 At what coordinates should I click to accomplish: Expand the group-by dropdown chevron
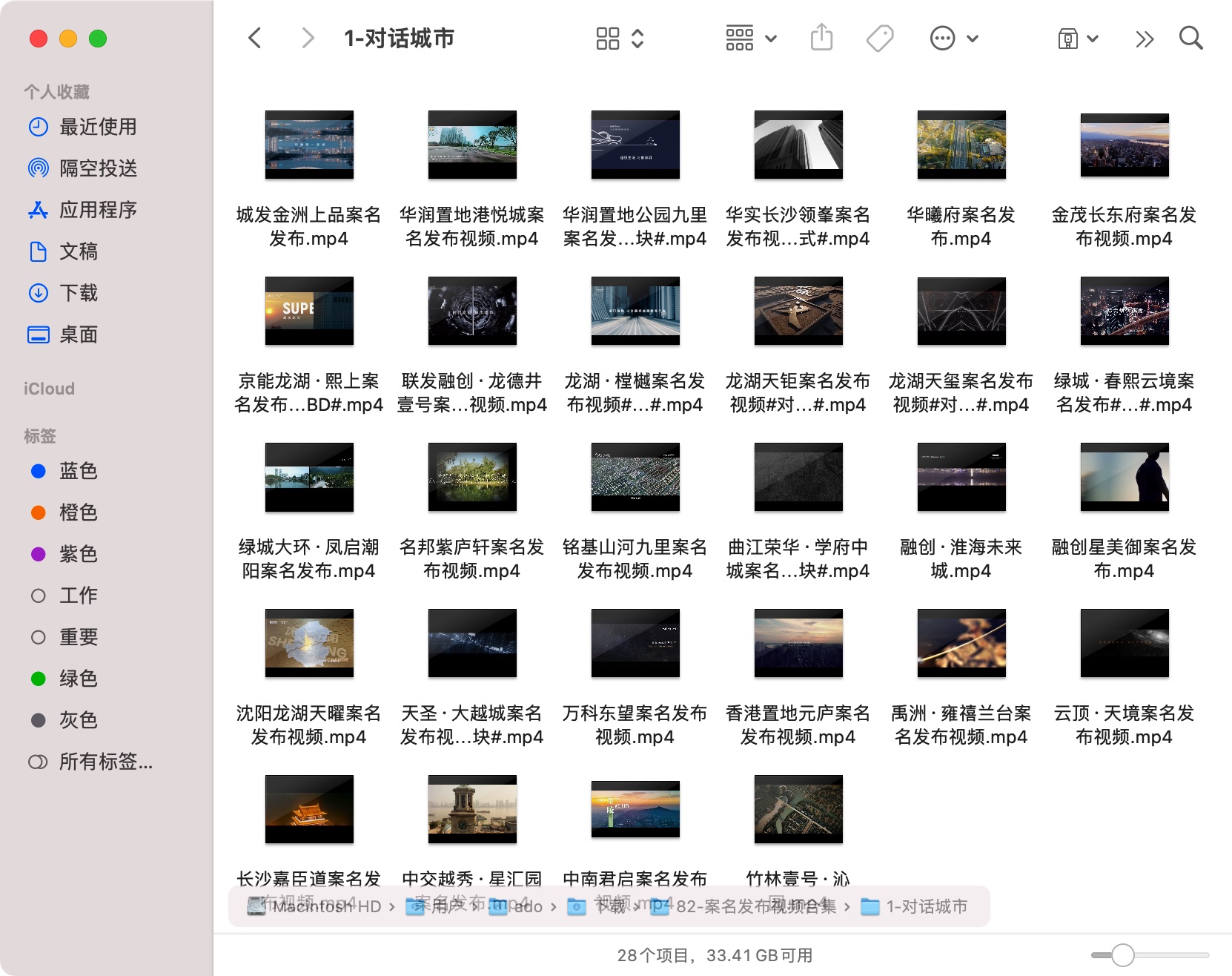(x=771, y=38)
